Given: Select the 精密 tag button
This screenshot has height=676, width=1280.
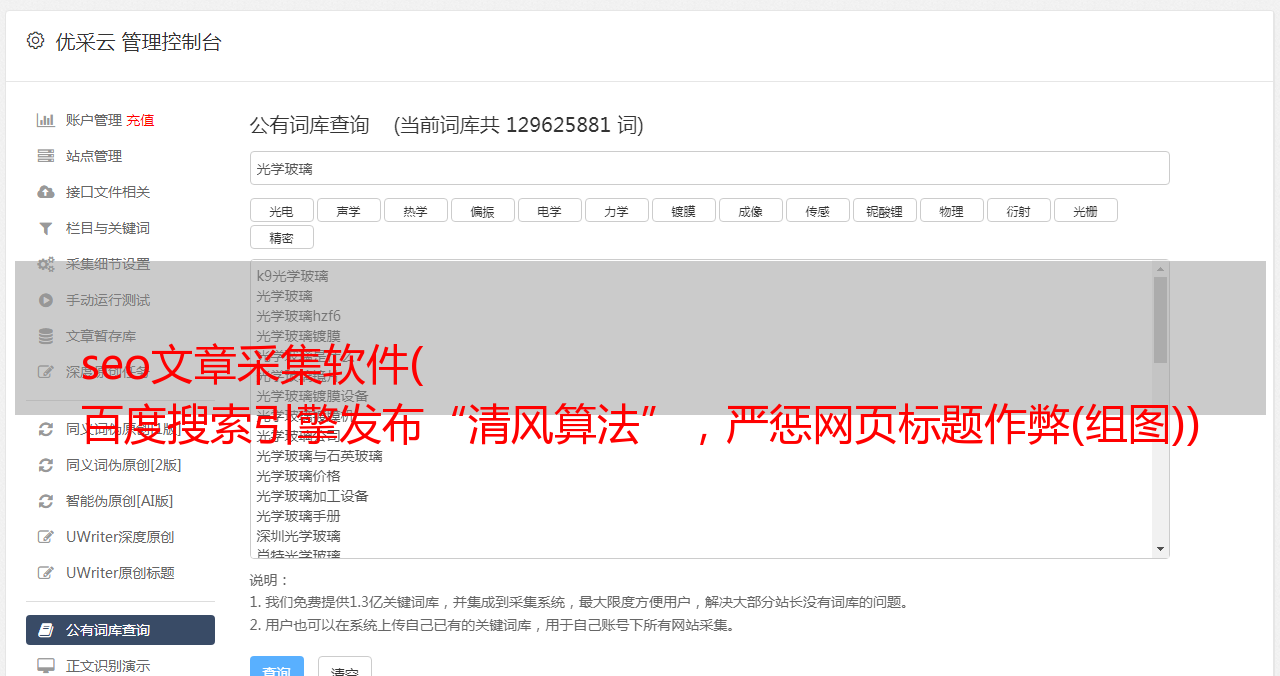Looking at the screenshot, I should point(281,237).
